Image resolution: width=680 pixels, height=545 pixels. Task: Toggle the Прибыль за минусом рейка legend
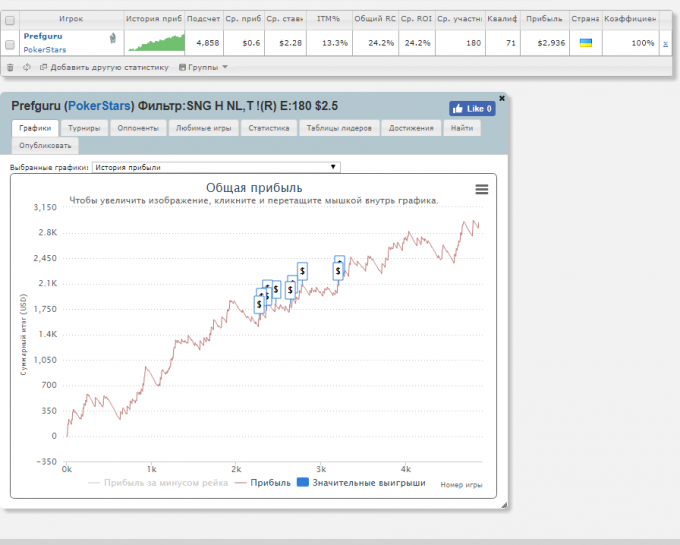pyautogui.click(x=158, y=483)
